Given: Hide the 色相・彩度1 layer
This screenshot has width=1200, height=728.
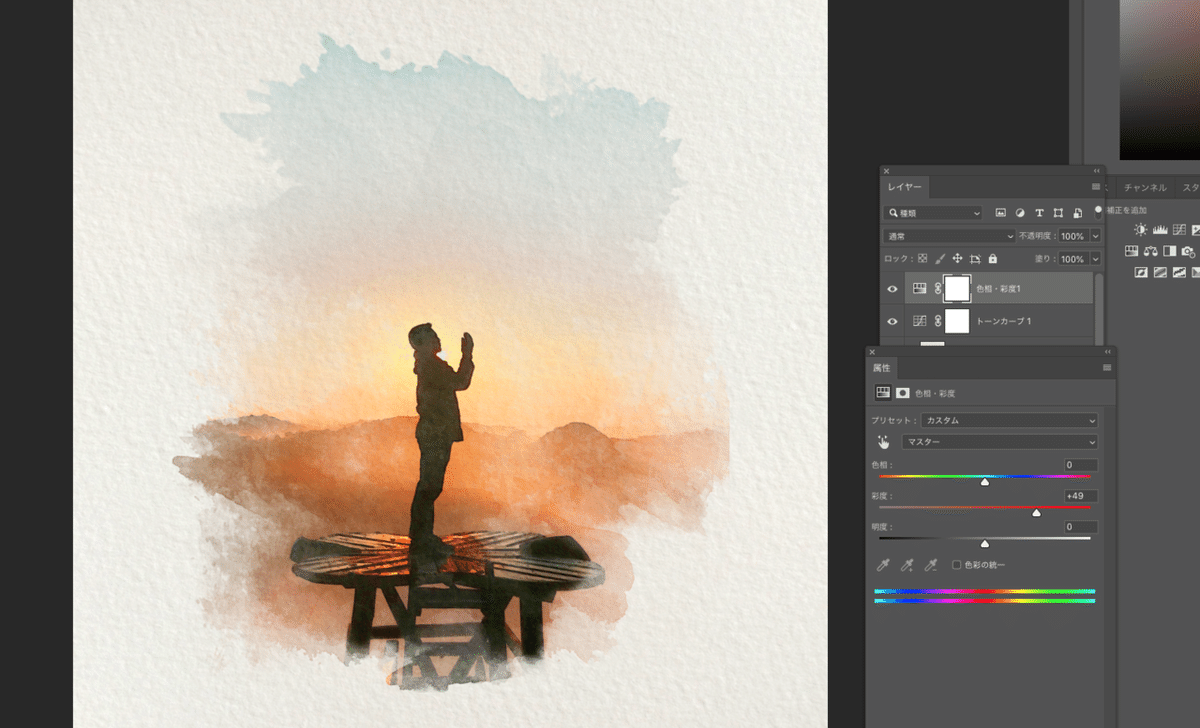Looking at the screenshot, I should pyautogui.click(x=893, y=289).
